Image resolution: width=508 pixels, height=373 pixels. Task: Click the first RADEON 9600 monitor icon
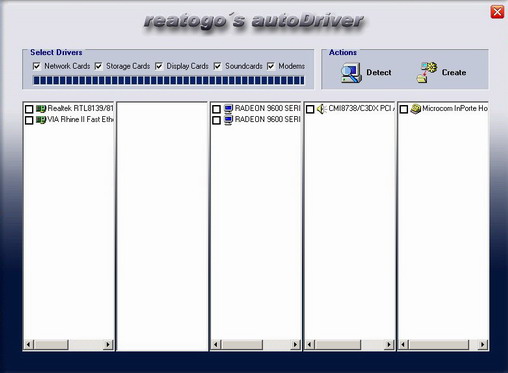pos(228,109)
